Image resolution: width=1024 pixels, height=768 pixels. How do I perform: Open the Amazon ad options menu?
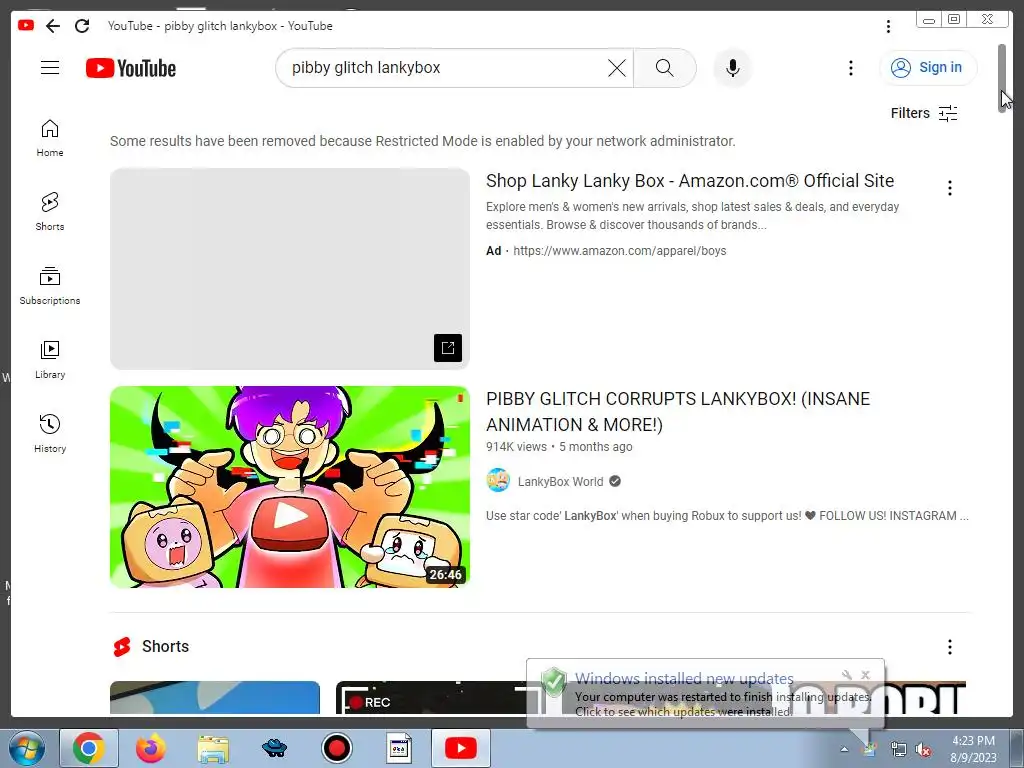[x=950, y=188]
